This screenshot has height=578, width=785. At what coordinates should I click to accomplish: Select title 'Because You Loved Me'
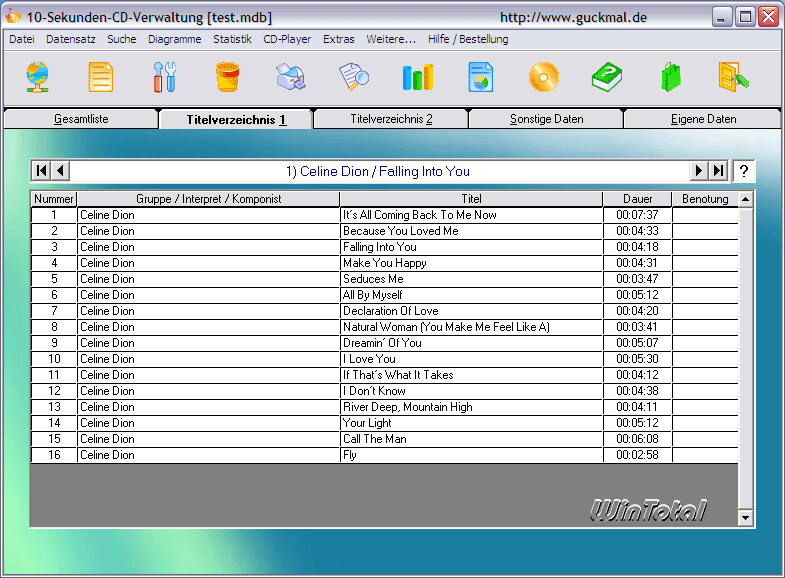click(471, 231)
